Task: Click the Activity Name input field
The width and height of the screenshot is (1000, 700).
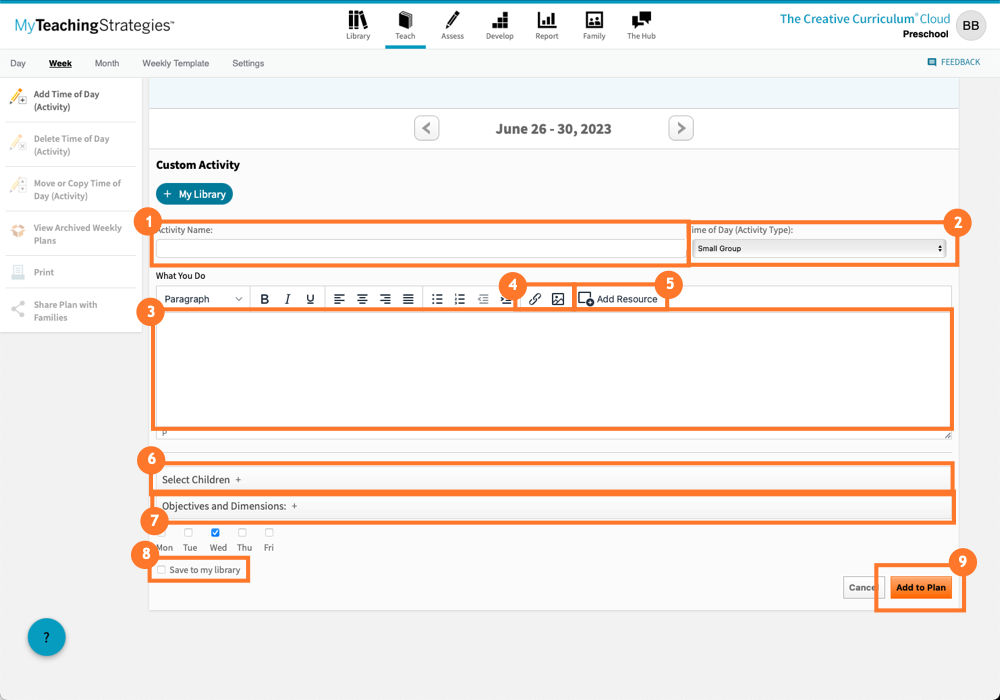Action: click(x=420, y=247)
